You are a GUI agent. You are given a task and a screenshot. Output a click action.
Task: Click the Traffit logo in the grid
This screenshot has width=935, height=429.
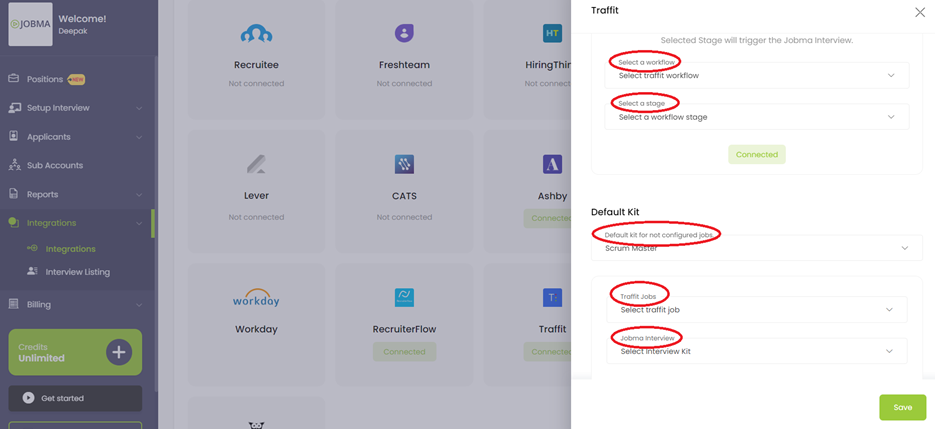point(552,298)
